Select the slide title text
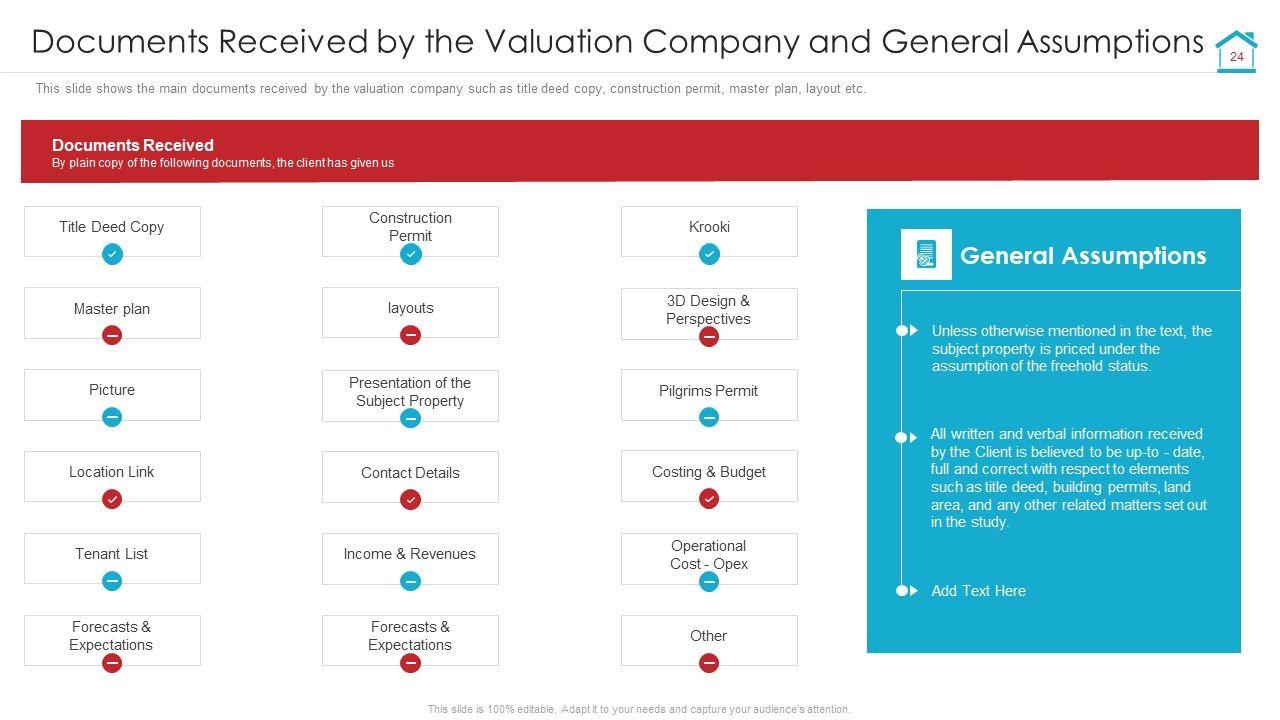This screenshot has width=1280, height=720. point(617,42)
